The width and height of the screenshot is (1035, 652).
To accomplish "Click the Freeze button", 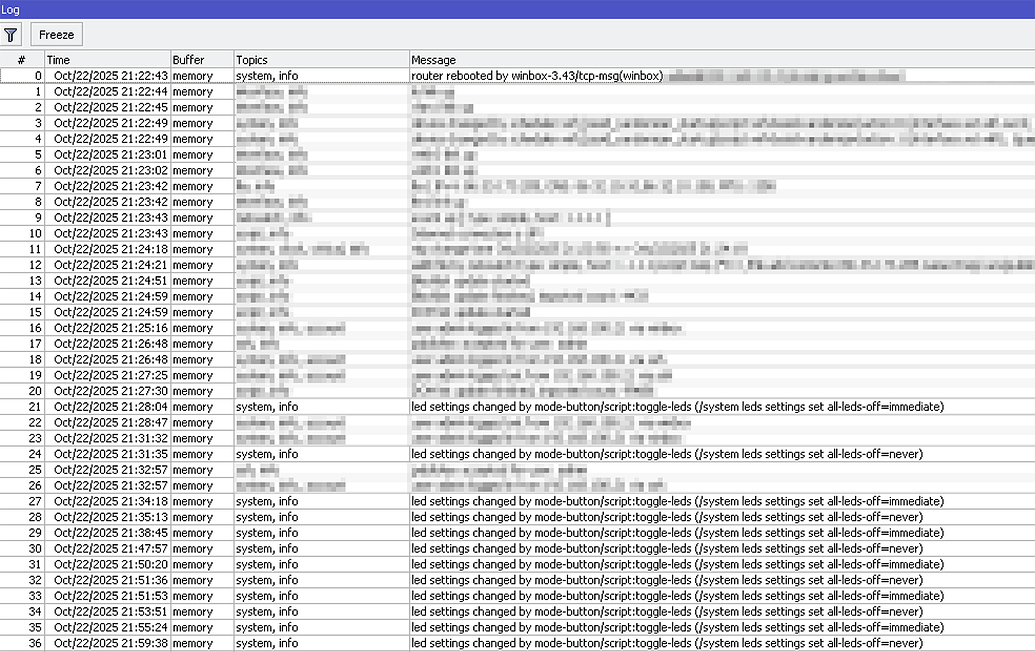I will coord(56,34).
